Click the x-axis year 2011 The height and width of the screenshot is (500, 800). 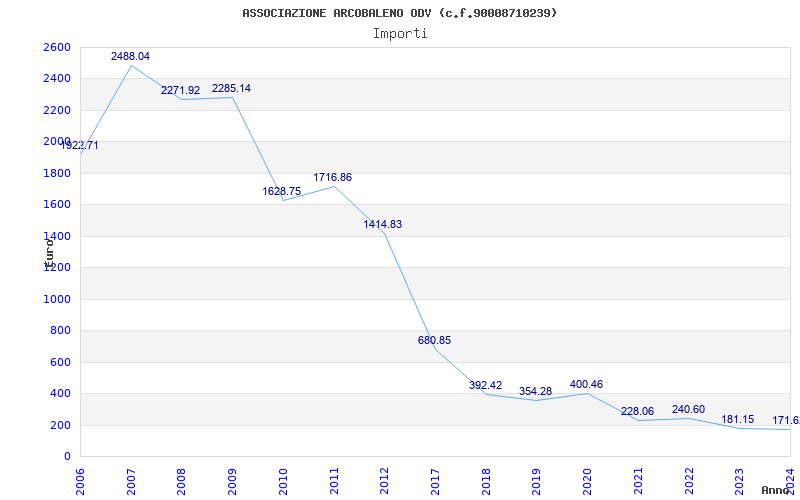point(334,482)
